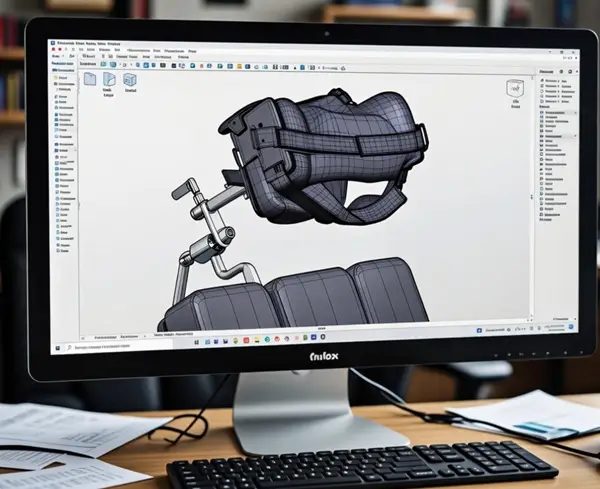Click the gear icon in right panel header
This screenshot has width=600, height=489.
(560, 72)
